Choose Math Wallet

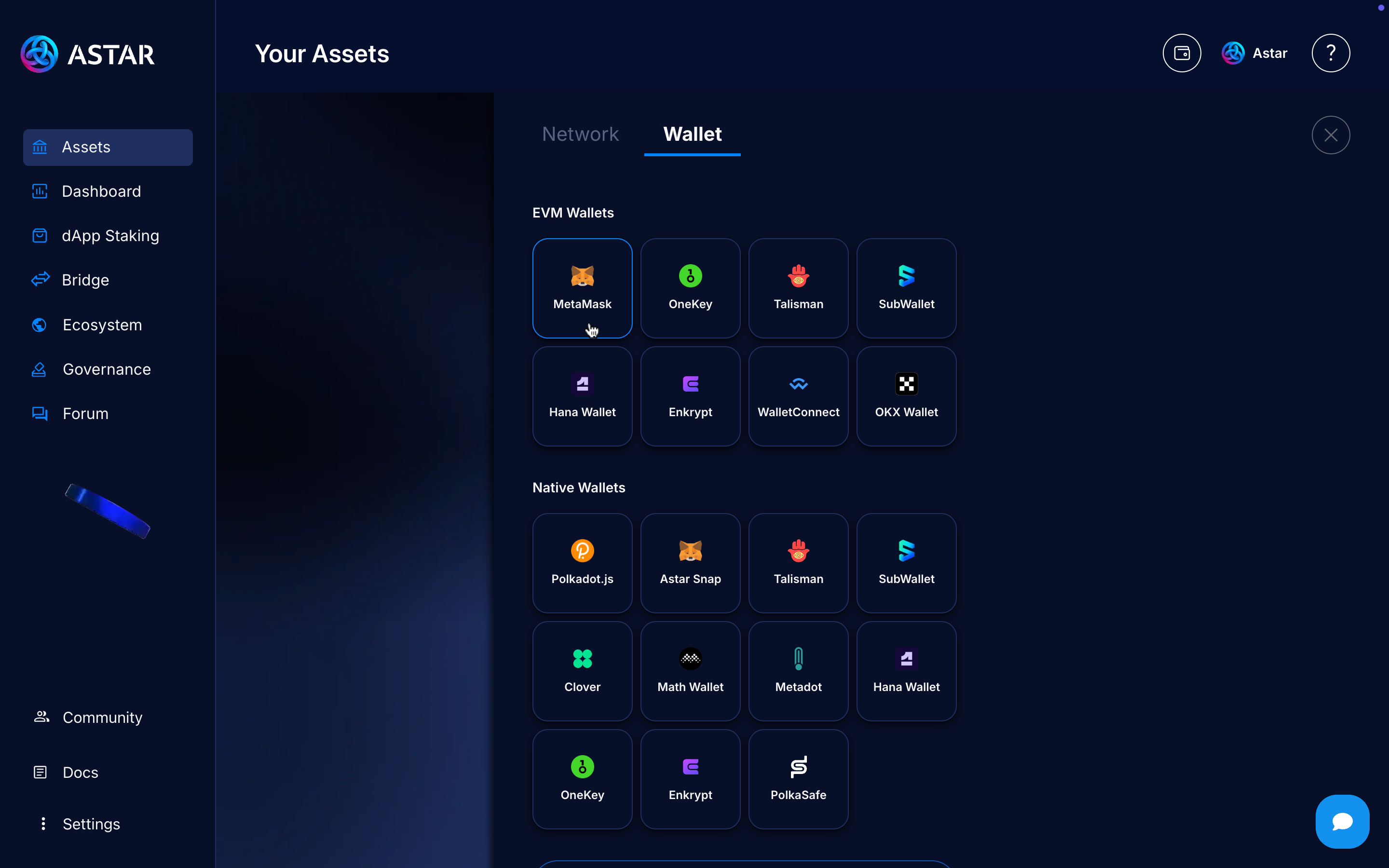coord(690,670)
